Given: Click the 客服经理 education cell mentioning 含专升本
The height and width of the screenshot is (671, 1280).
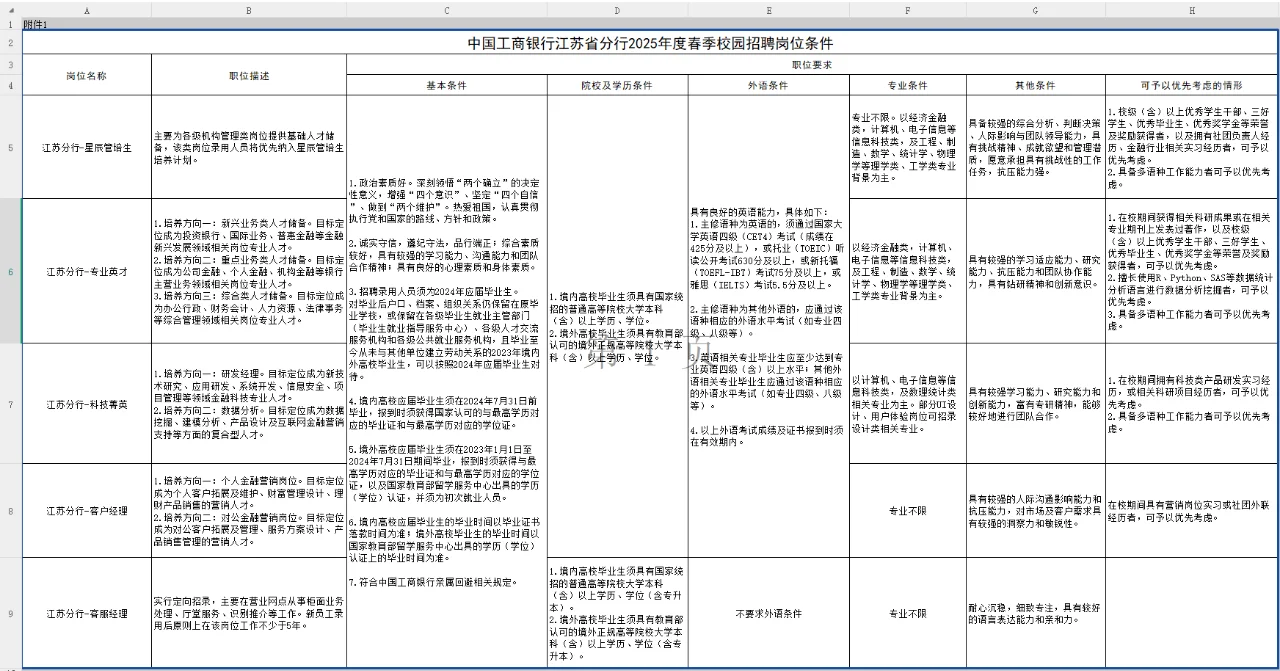Looking at the screenshot, I should (x=617, y=612).
